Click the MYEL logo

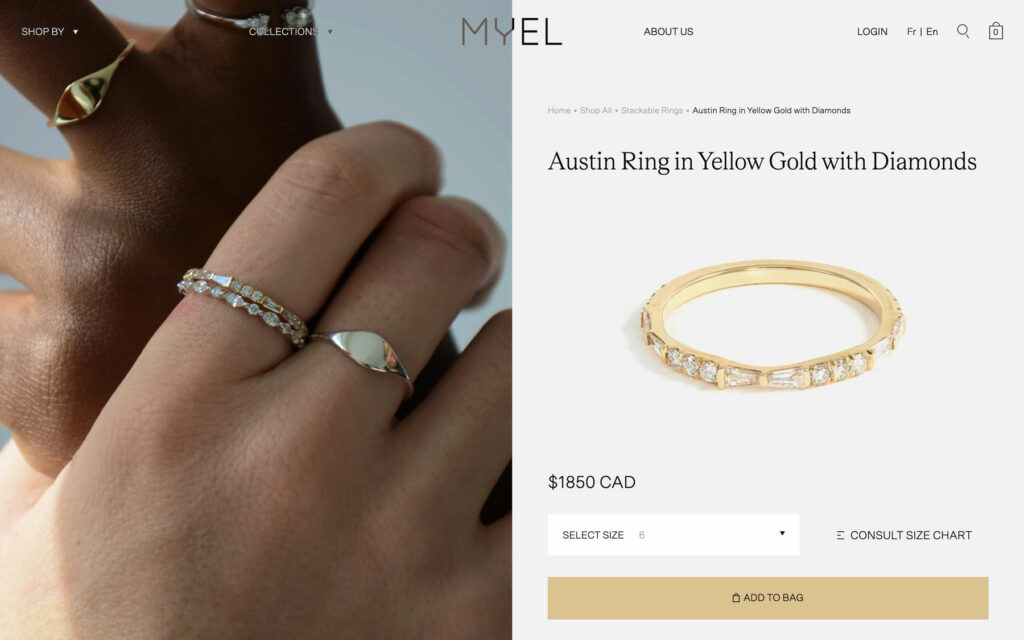coord(511,31)
